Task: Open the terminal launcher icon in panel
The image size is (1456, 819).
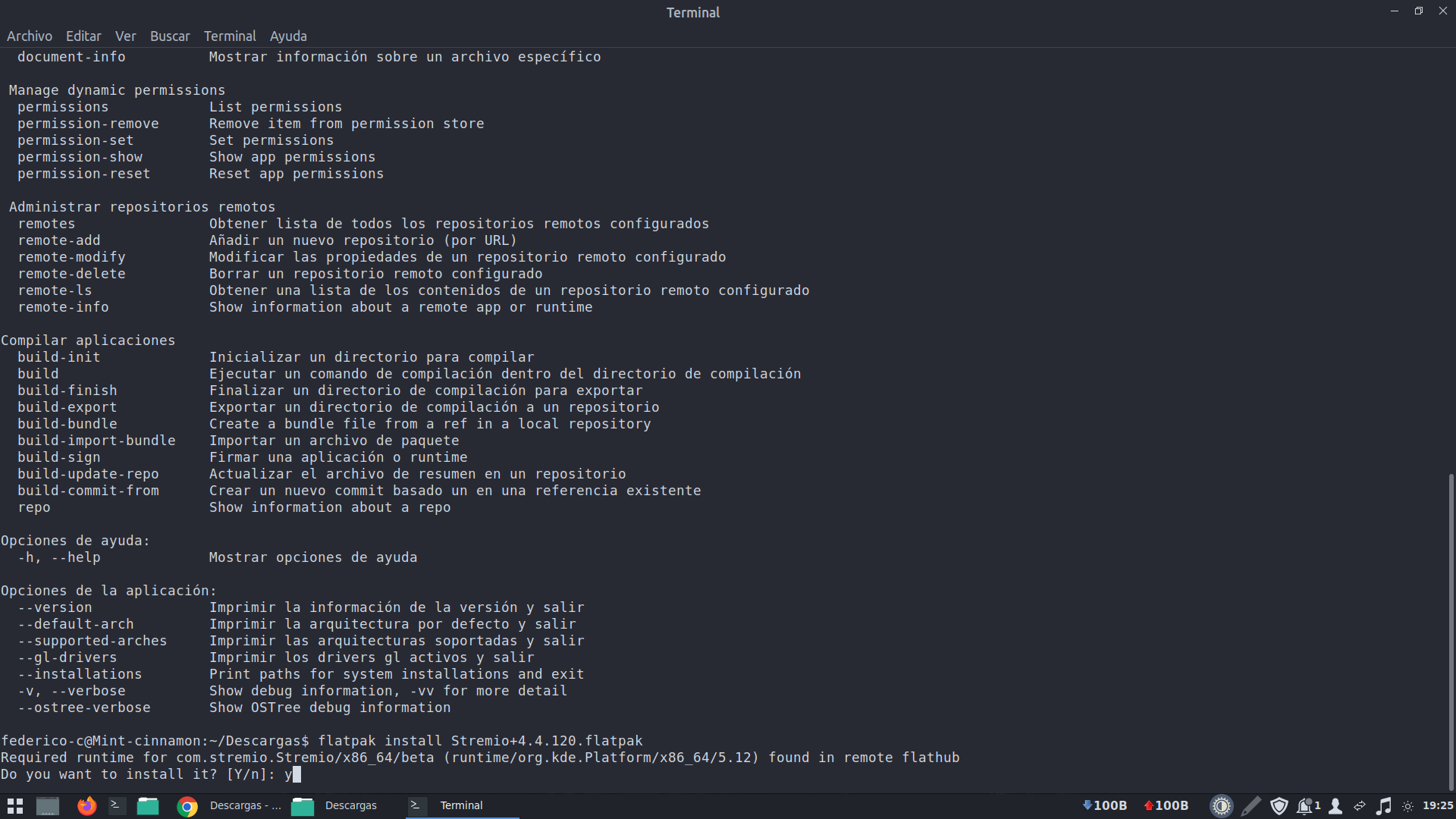Action: click(x=117, y=806)
